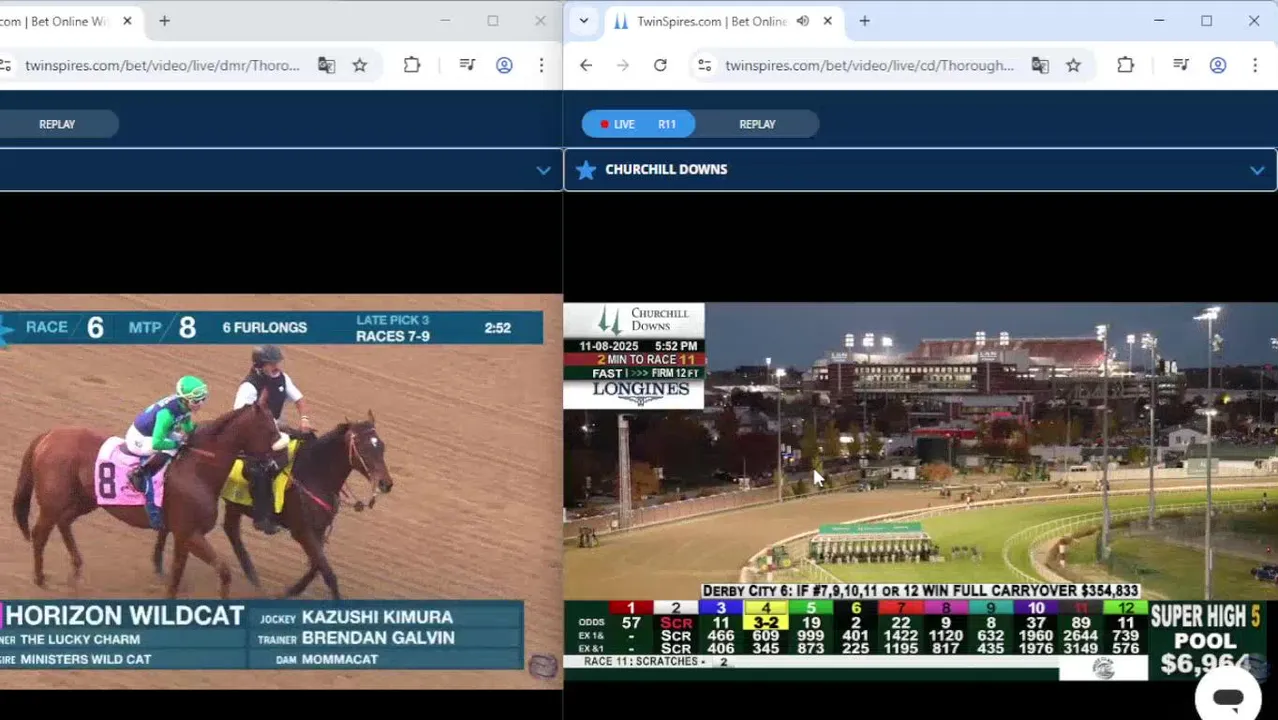
Task: Click REPLAY button in left window
Action: pyautogui.click(x=57, y=124)
